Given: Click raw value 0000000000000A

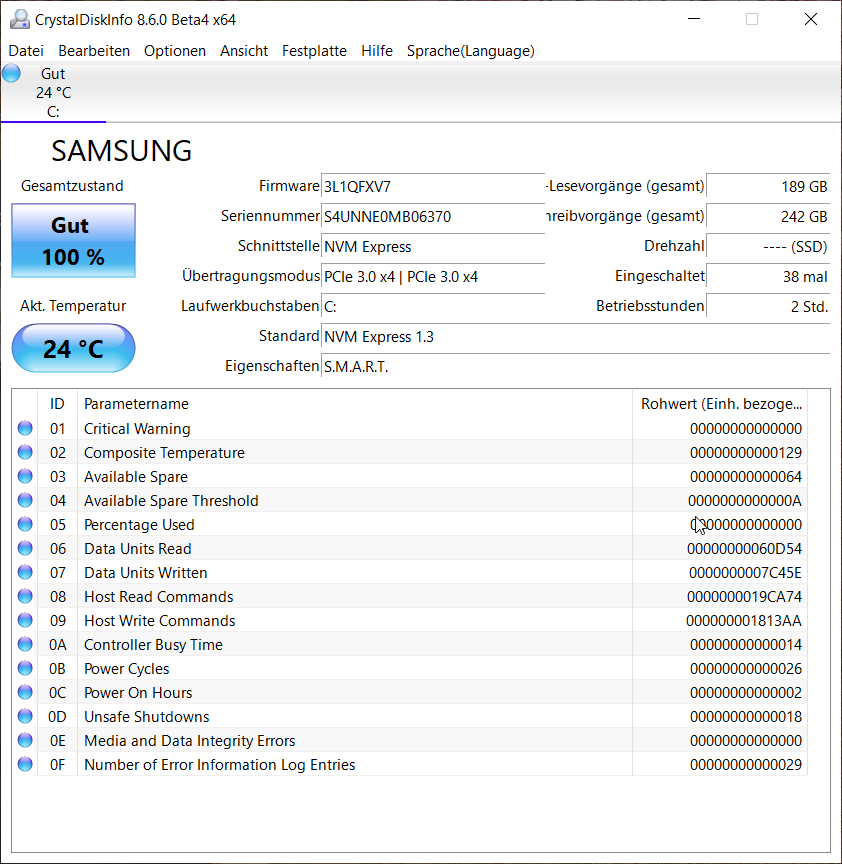Looking at the screenshot, I should point(745,500).
